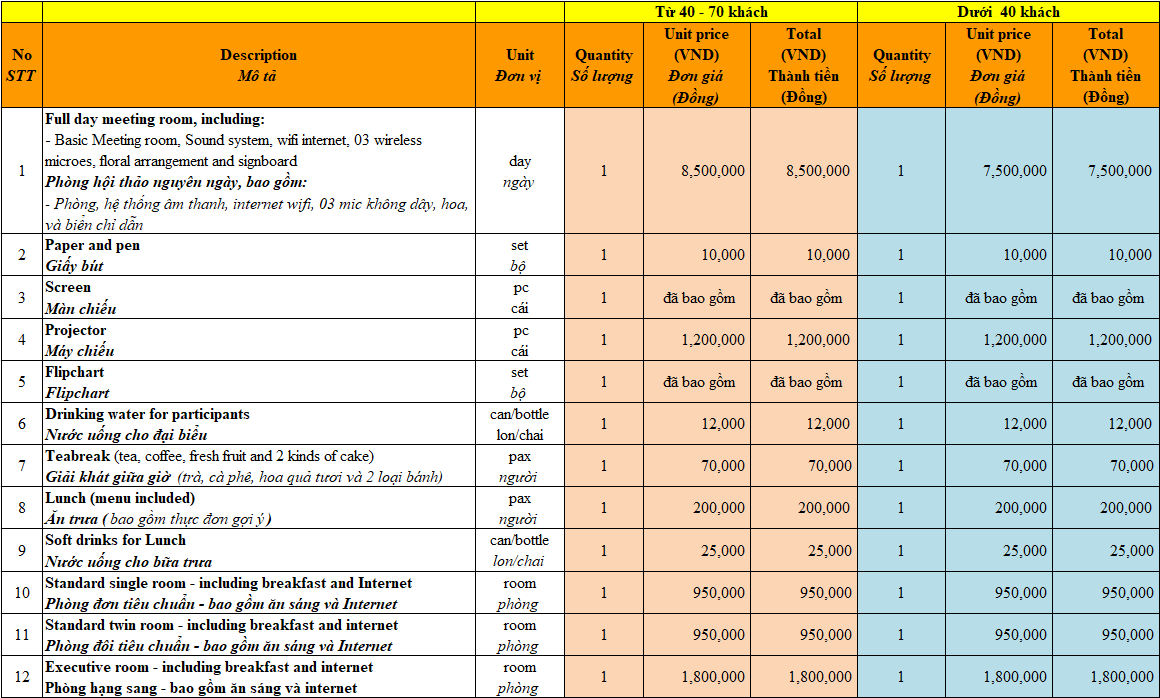Select Projector 1,200,000 unit price for 40-70 guests
1160x698 pixels.
(697, 339)
